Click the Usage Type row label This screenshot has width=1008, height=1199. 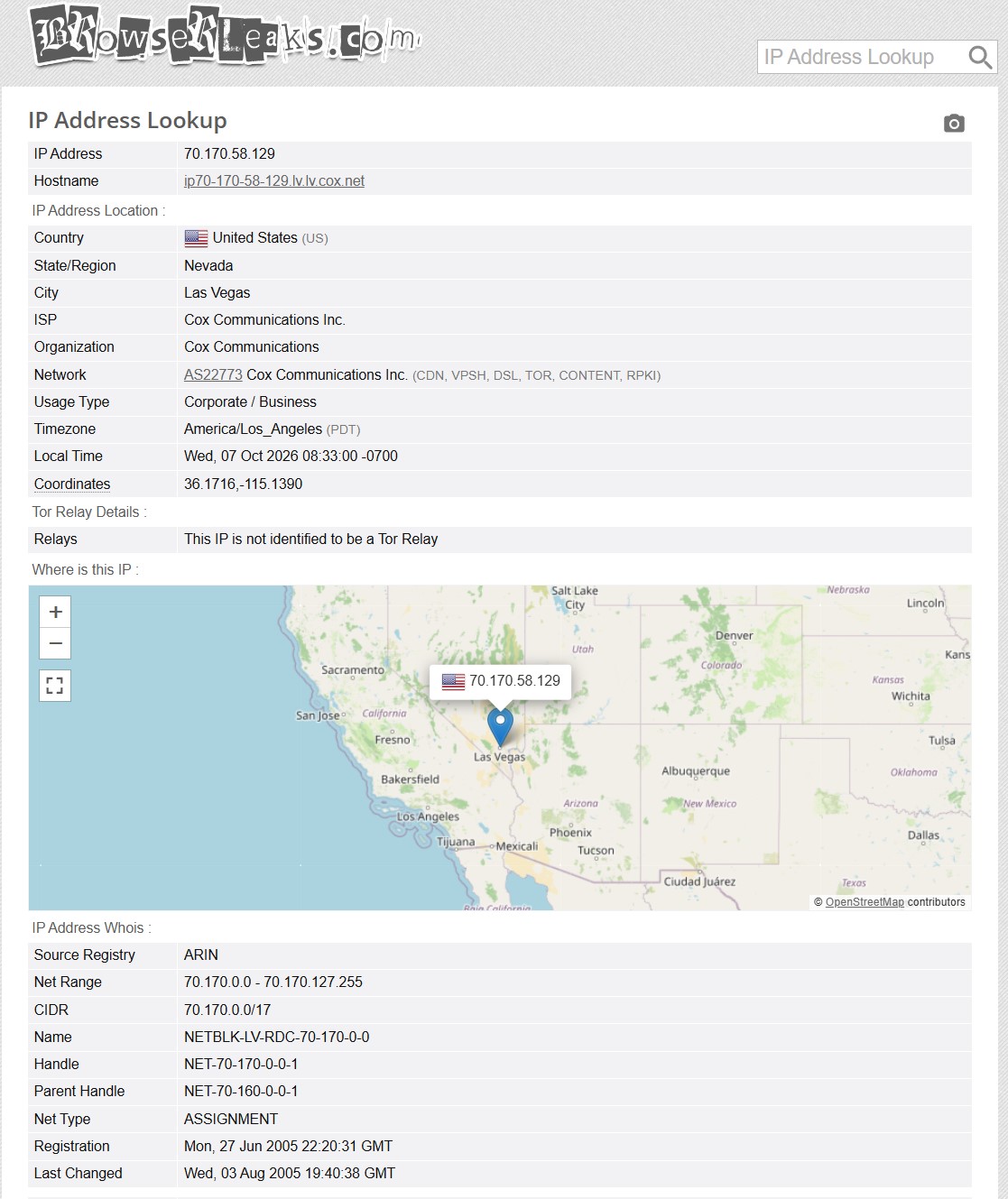[x=71, y=401]
